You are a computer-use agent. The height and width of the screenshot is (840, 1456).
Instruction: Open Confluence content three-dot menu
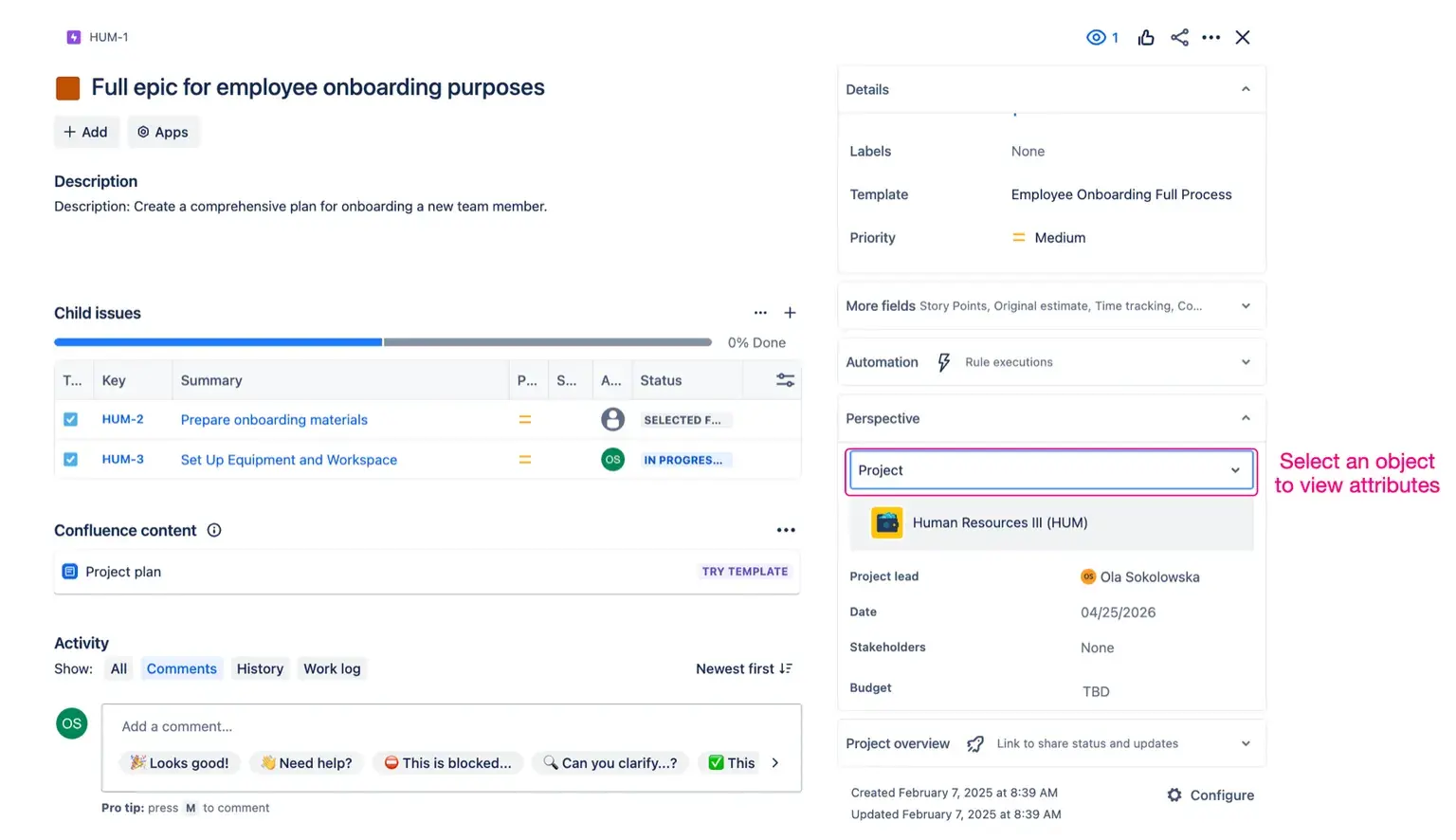click(786, 530)
